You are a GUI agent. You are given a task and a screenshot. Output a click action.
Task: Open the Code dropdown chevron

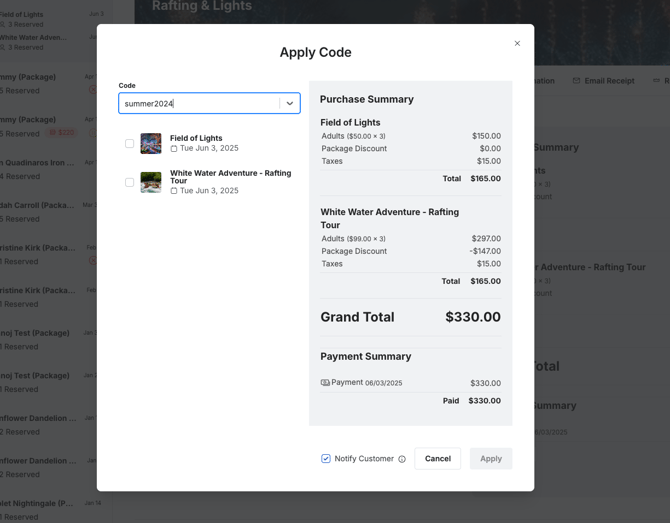tap(290, 103)
